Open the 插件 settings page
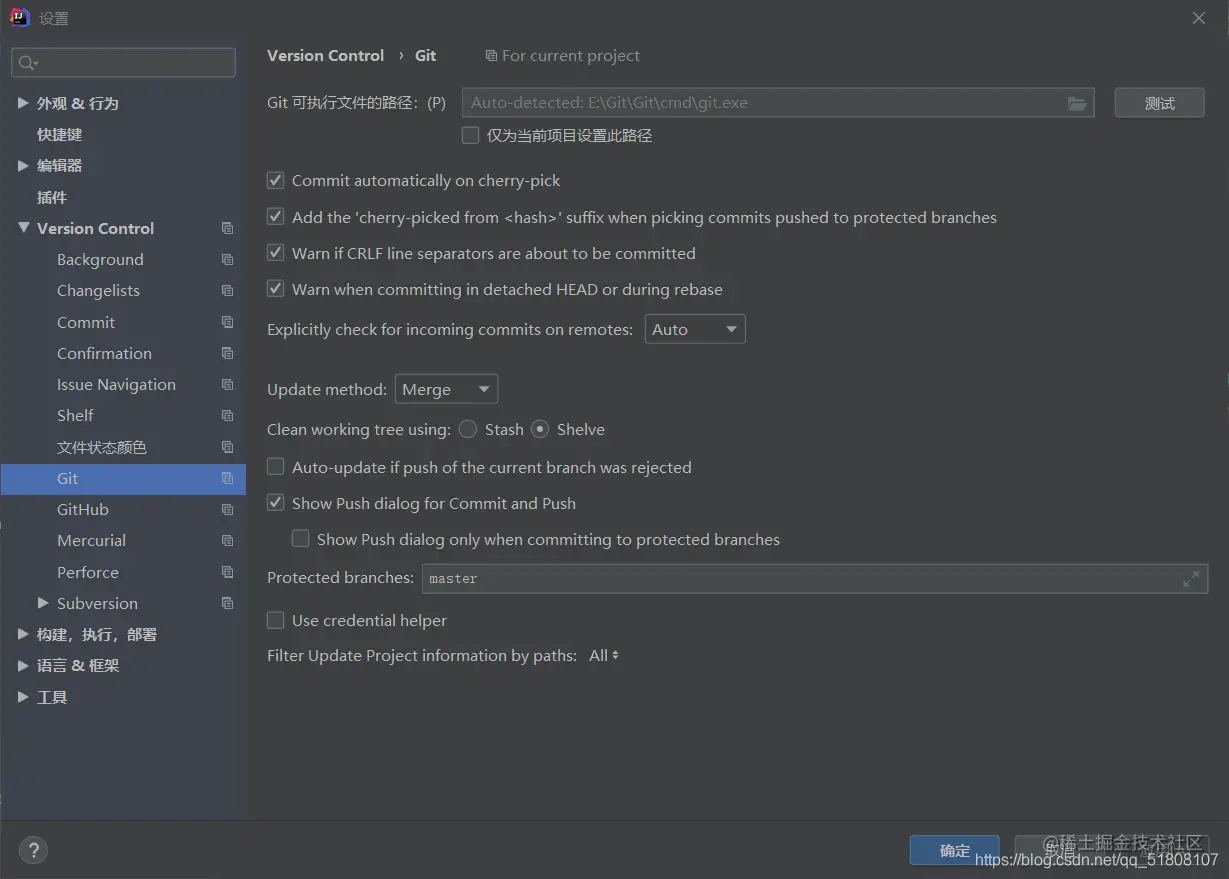 (52, 197)
